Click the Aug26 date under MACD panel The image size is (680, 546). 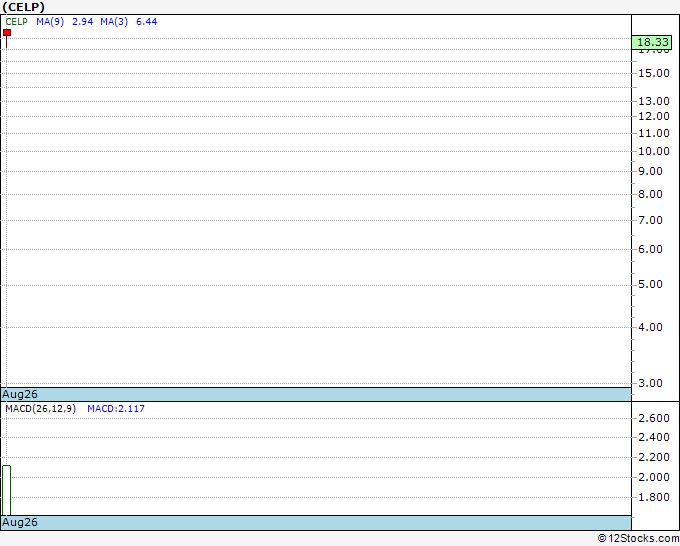tap(20, 522)
